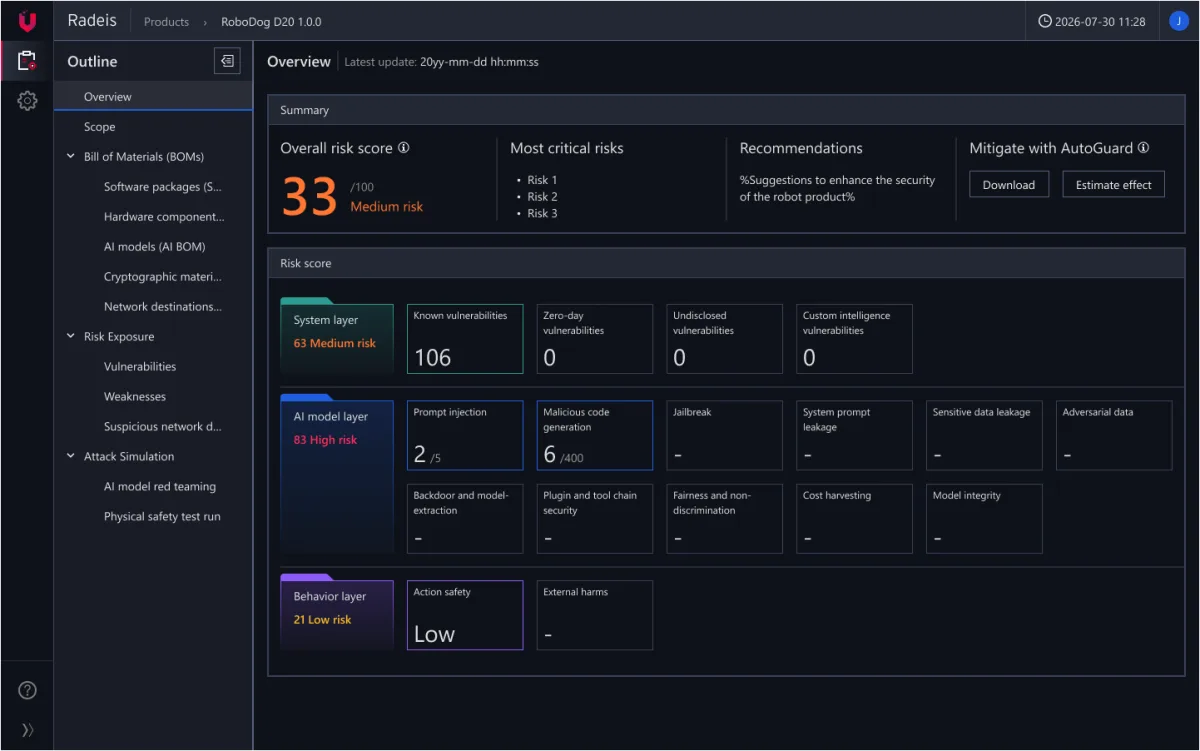Click the clock icon by timestamp
Image resolution: width=1200 pixels, height=751 pixels.
coord(1045,21)
